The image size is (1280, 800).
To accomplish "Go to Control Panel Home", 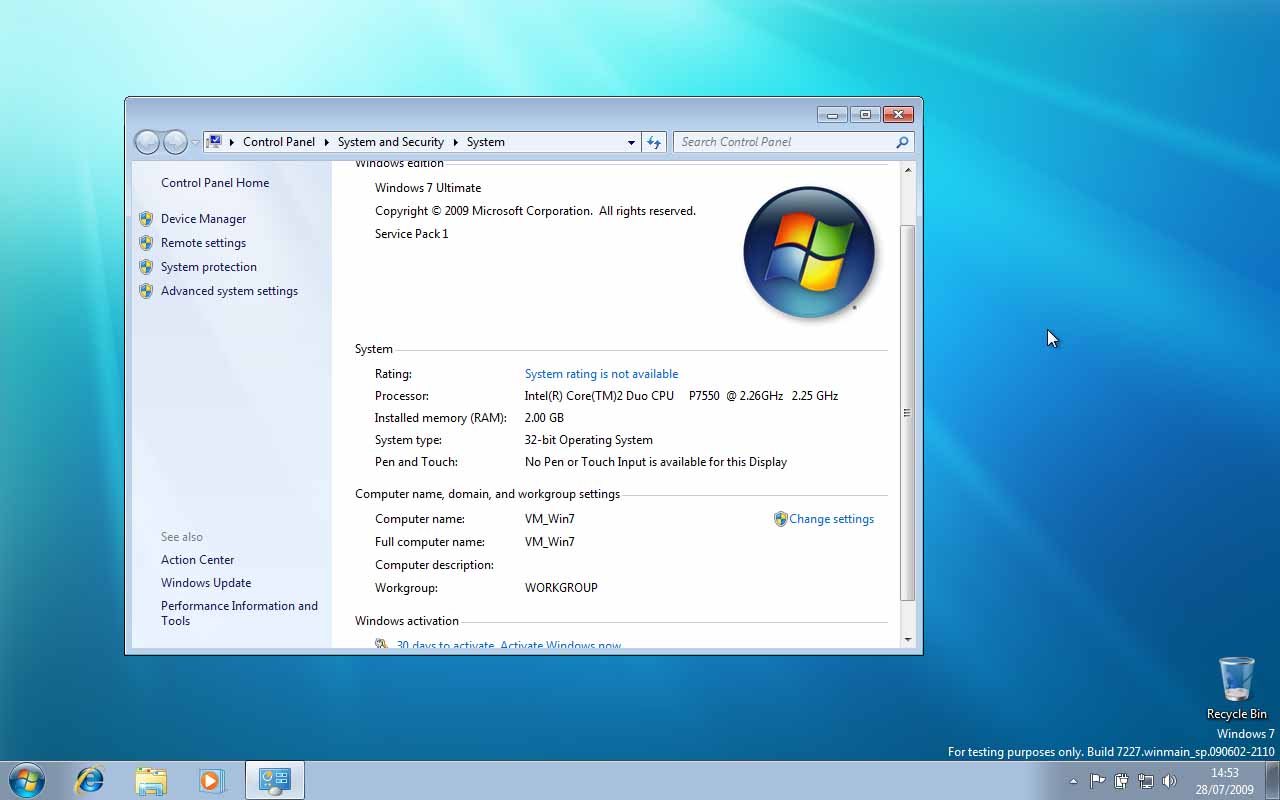I will point(215,183).
